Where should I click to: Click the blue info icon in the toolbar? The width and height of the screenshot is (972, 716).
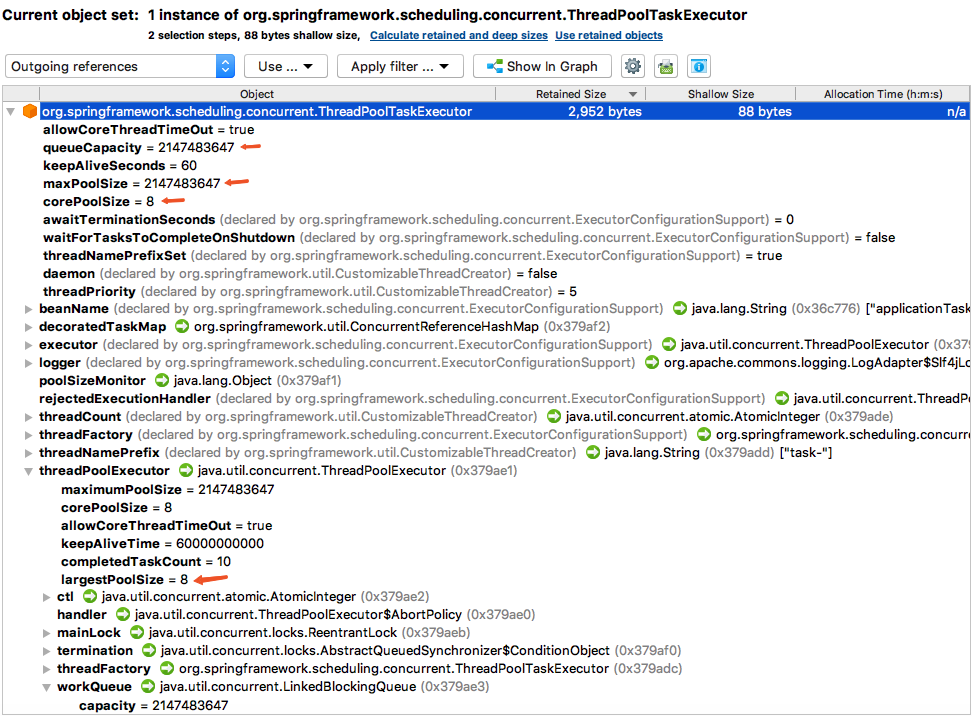point(699,66)
